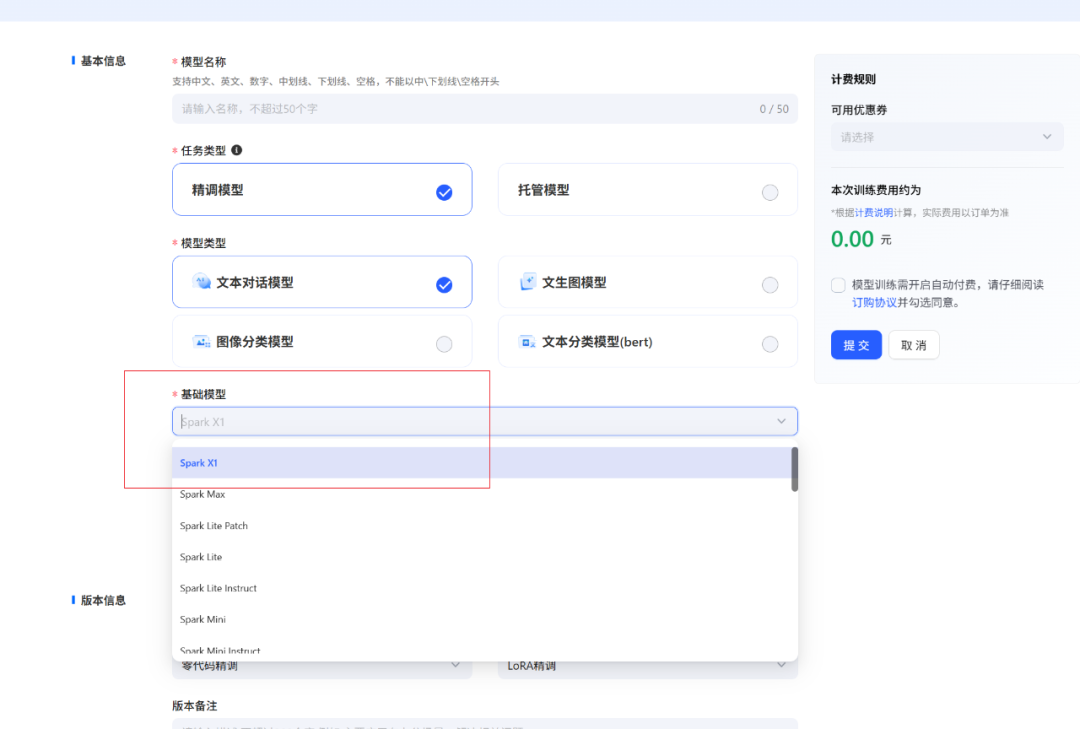Open the 零代码精调 dropdown

tap(322, 666)
